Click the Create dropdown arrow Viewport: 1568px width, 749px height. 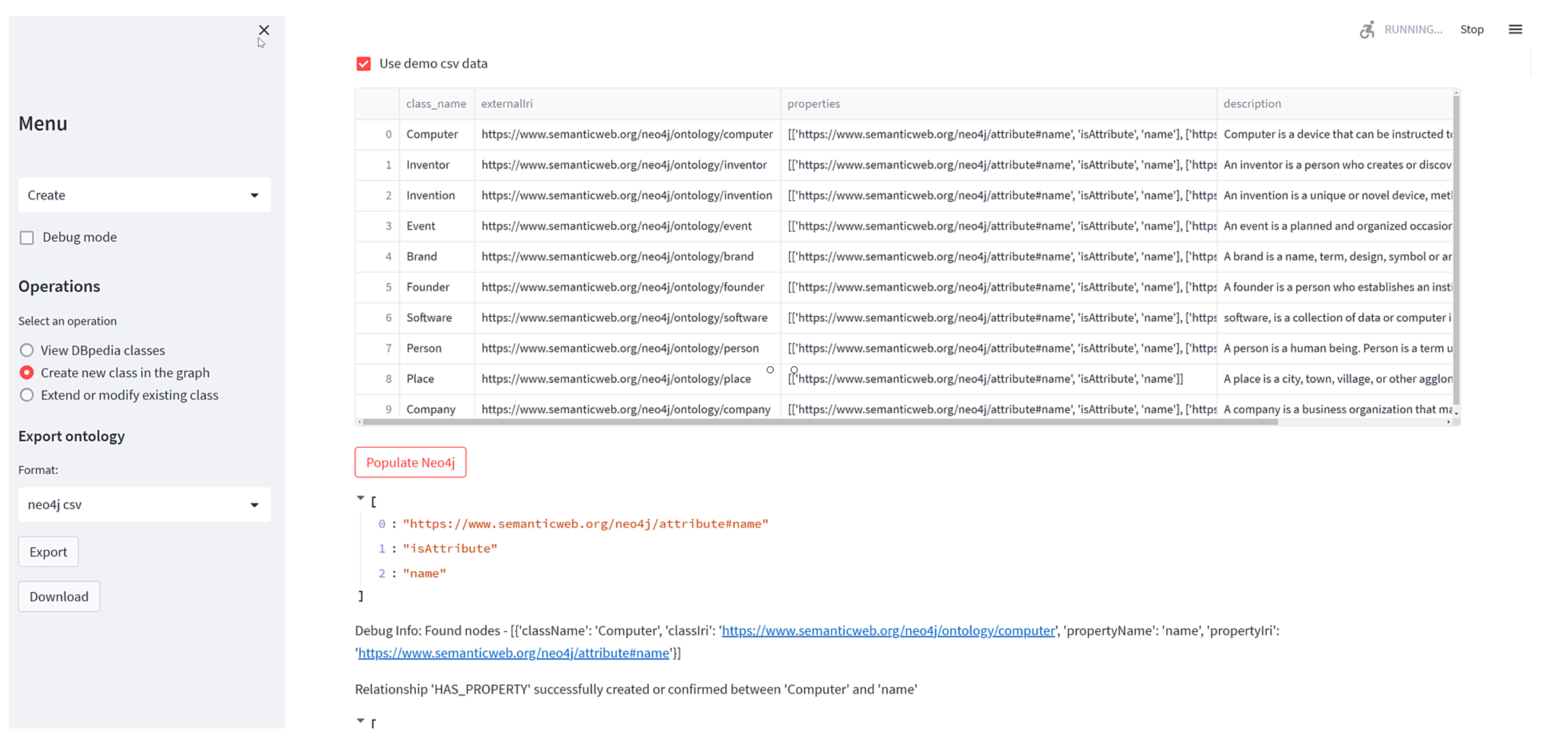pos(254,195)
